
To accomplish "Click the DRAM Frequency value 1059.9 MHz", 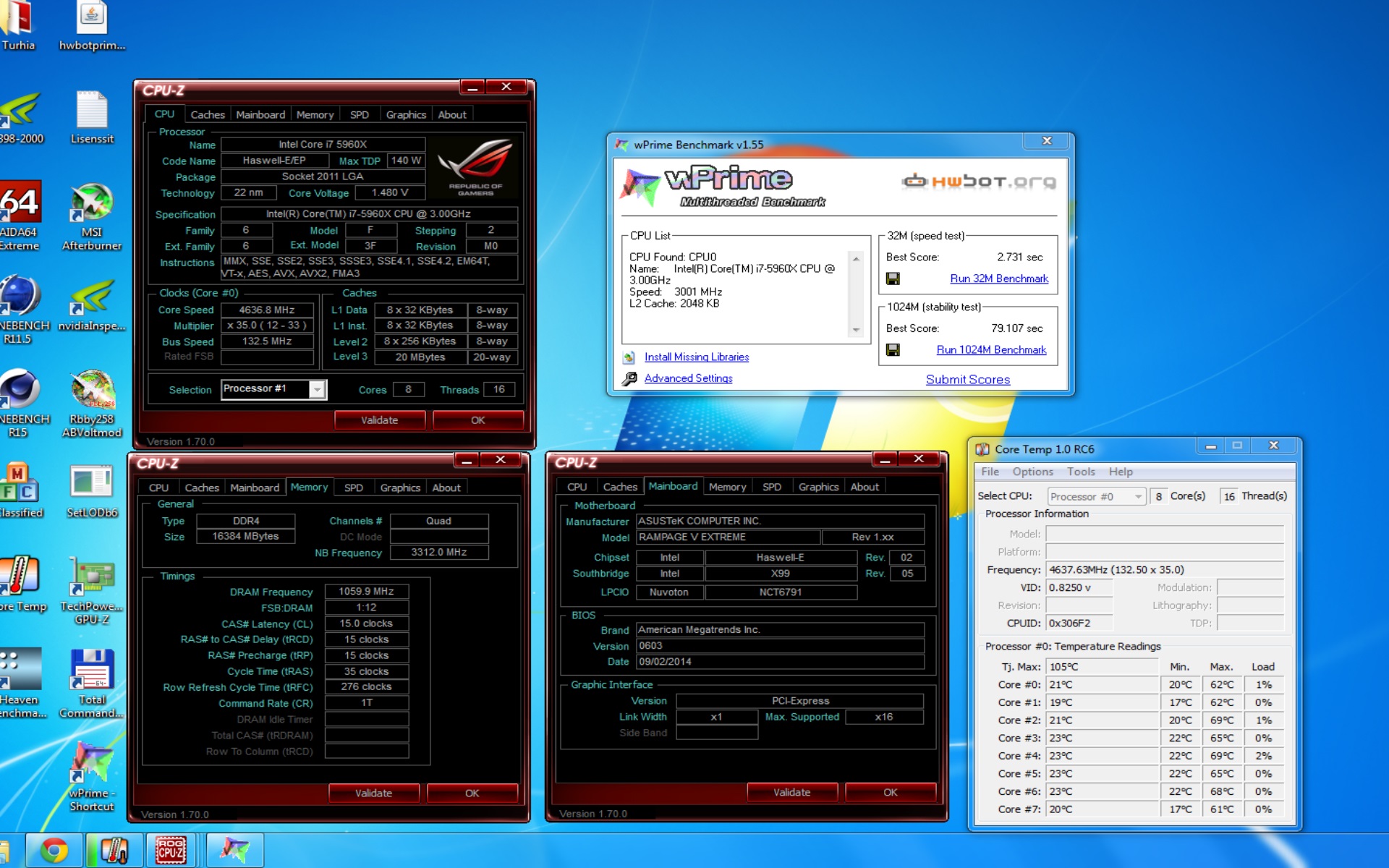I will point(367,592).
